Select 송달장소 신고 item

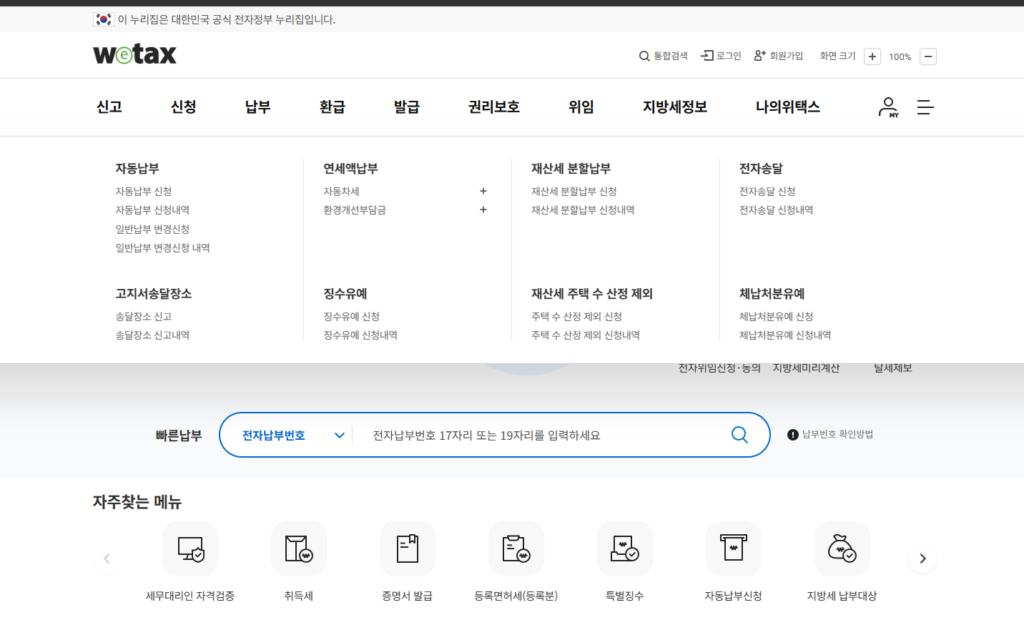point(144,316)
